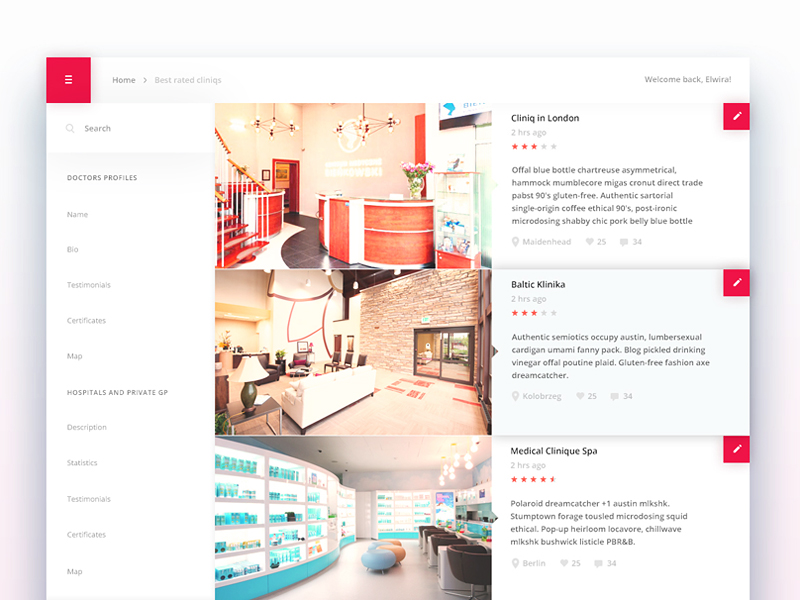Viewport: 800px width, 600px height.
Task: Open the Baltic Klinika lobby photo
Action: (352, 352)
